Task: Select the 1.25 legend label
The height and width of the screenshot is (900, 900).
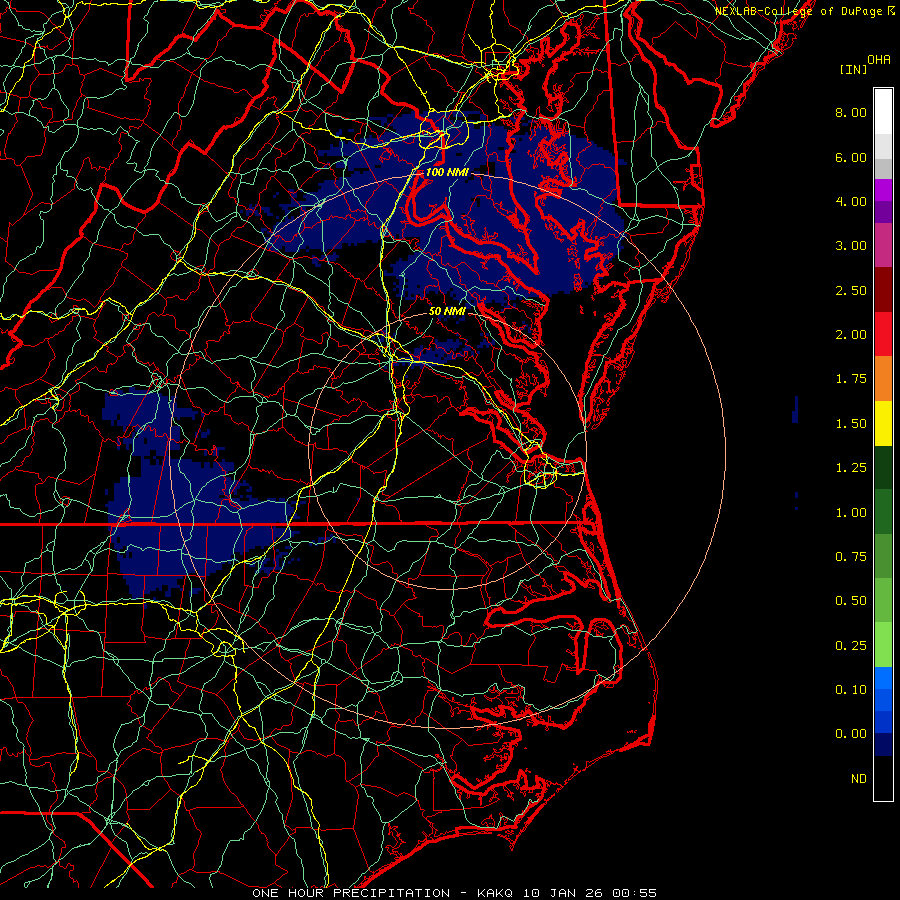Action: (851, 468)
